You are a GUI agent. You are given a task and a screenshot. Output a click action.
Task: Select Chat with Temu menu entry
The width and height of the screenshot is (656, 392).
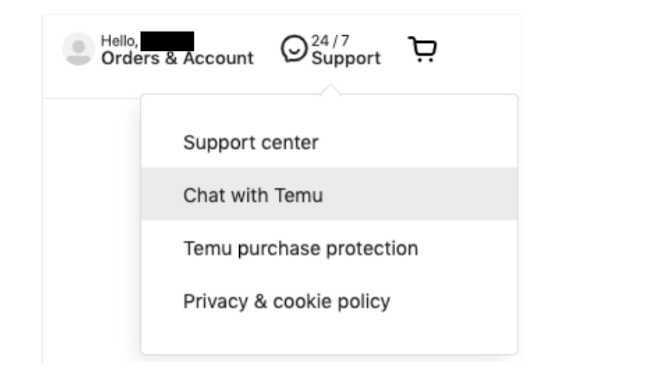click(330, 194)
